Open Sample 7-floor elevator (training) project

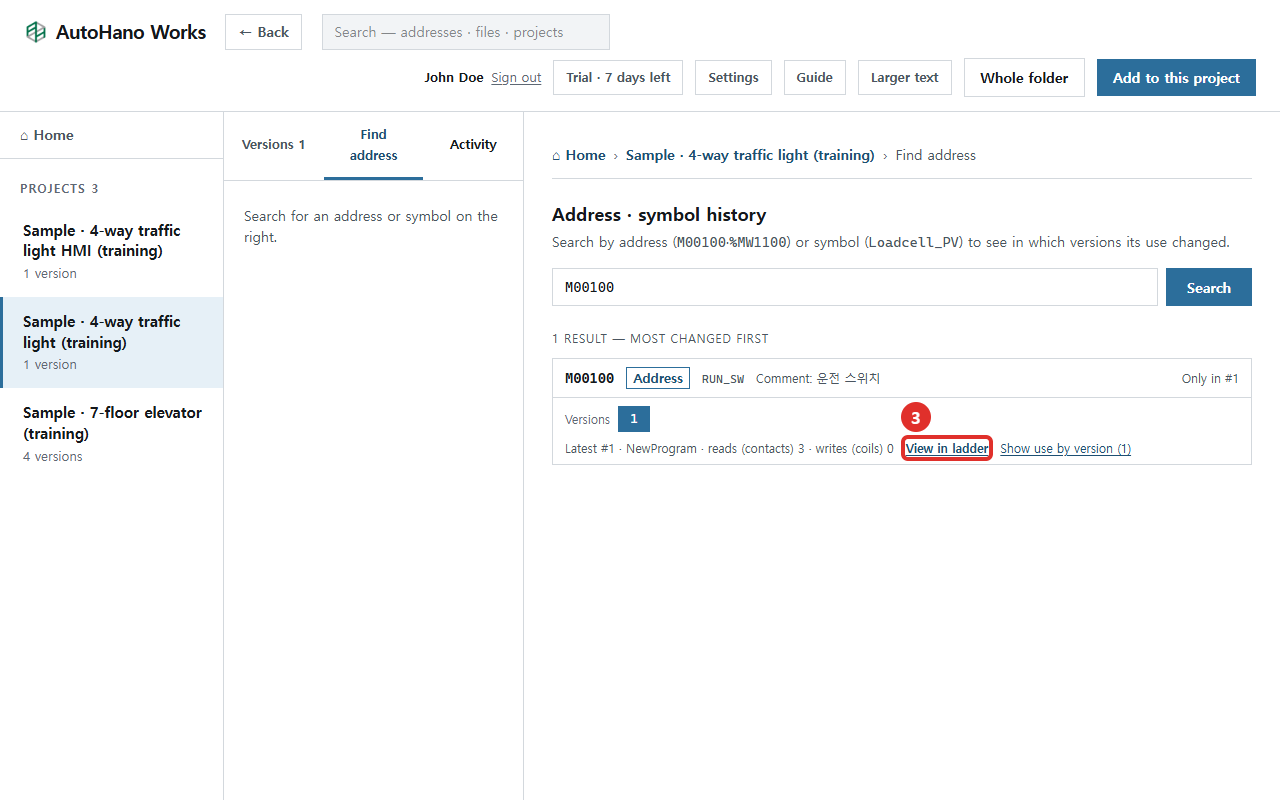click(111, 433)
